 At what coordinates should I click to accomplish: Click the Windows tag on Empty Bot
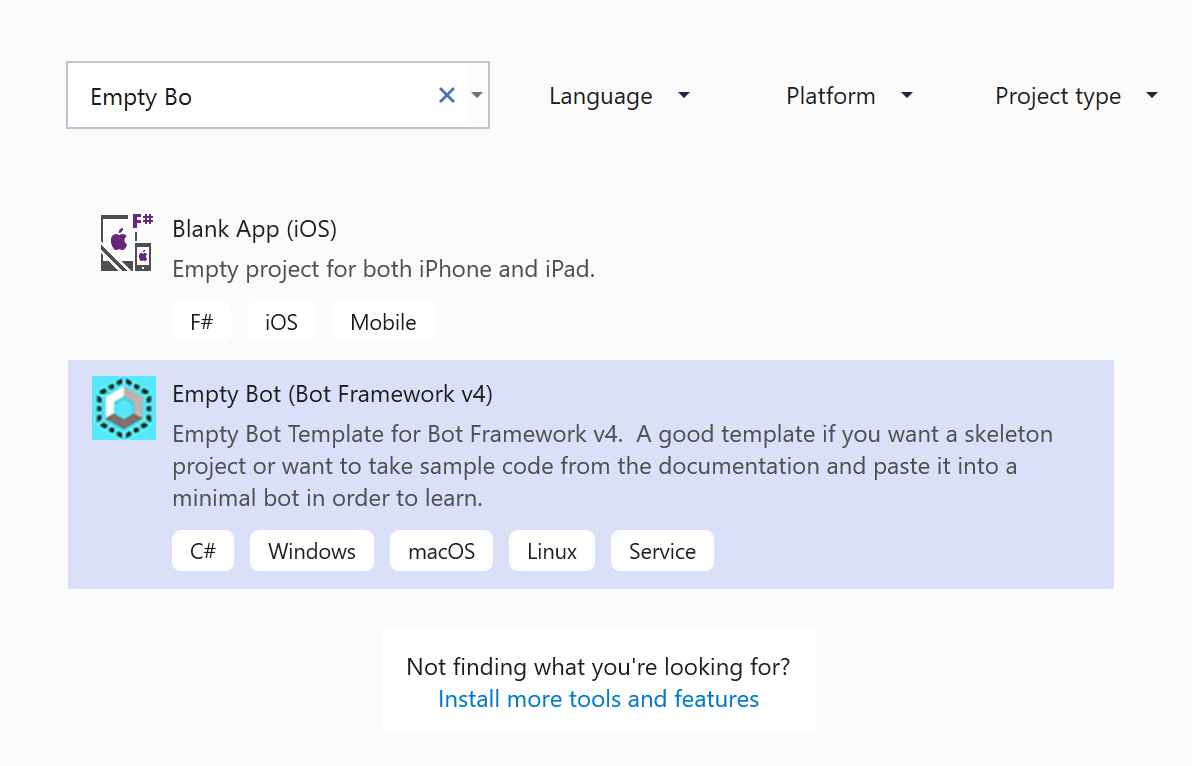coord(312,551)
